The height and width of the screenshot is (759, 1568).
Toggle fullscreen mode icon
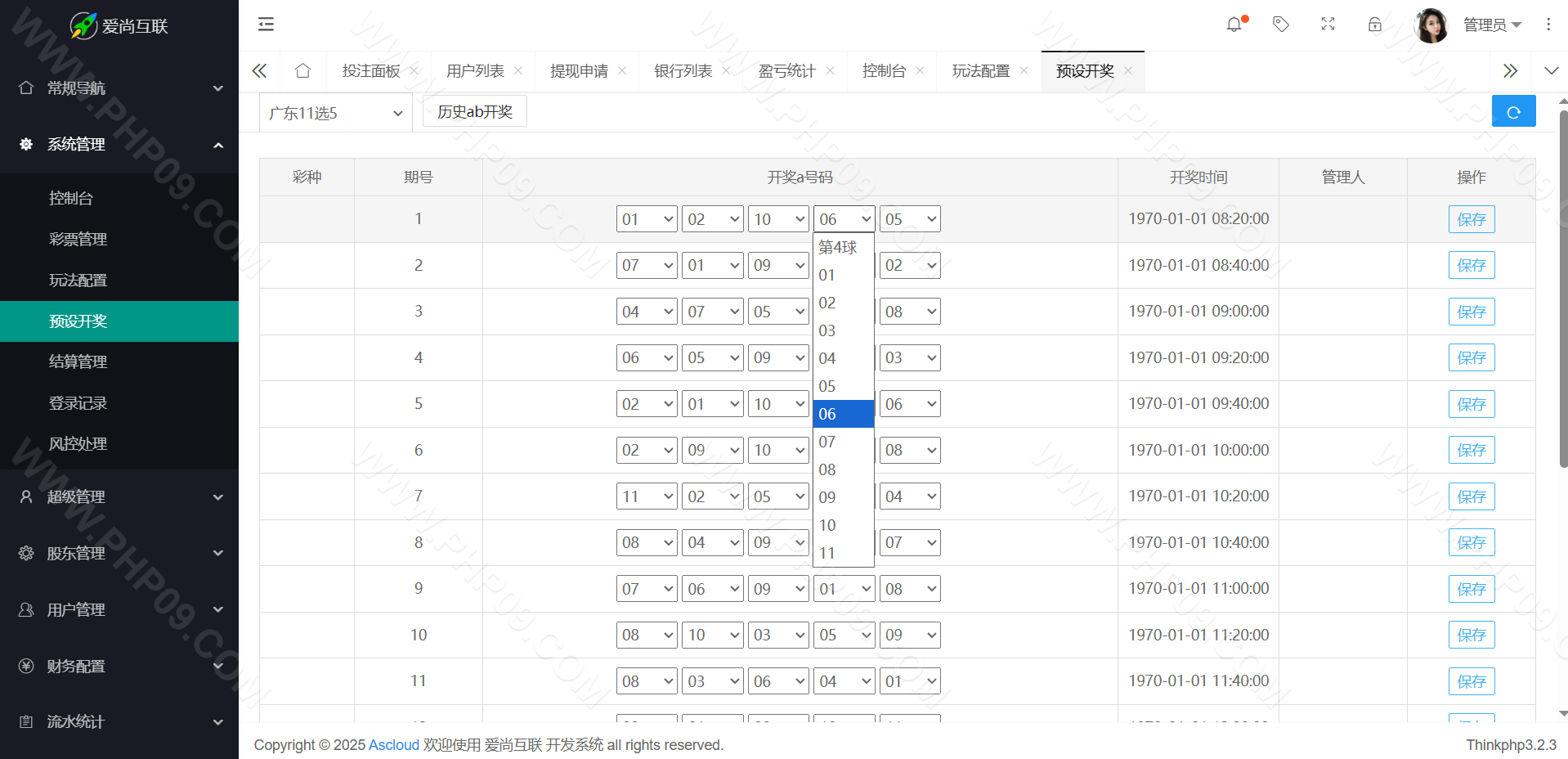[1328, 25]
